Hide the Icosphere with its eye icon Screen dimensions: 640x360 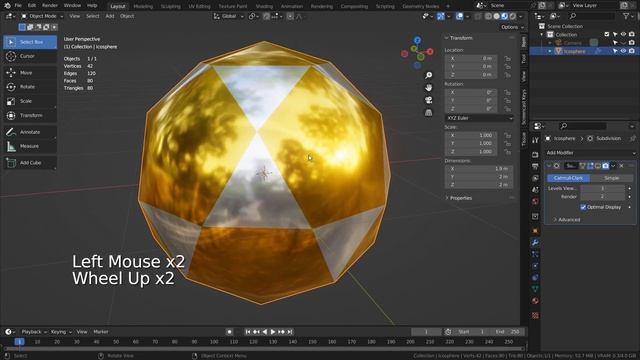[623, 51]
